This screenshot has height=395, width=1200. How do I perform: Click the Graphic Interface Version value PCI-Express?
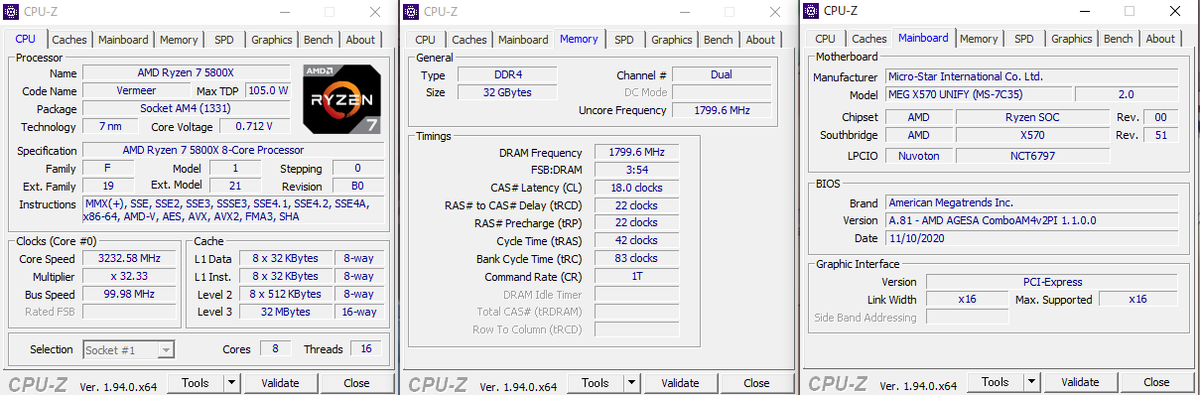(1053, 282)
